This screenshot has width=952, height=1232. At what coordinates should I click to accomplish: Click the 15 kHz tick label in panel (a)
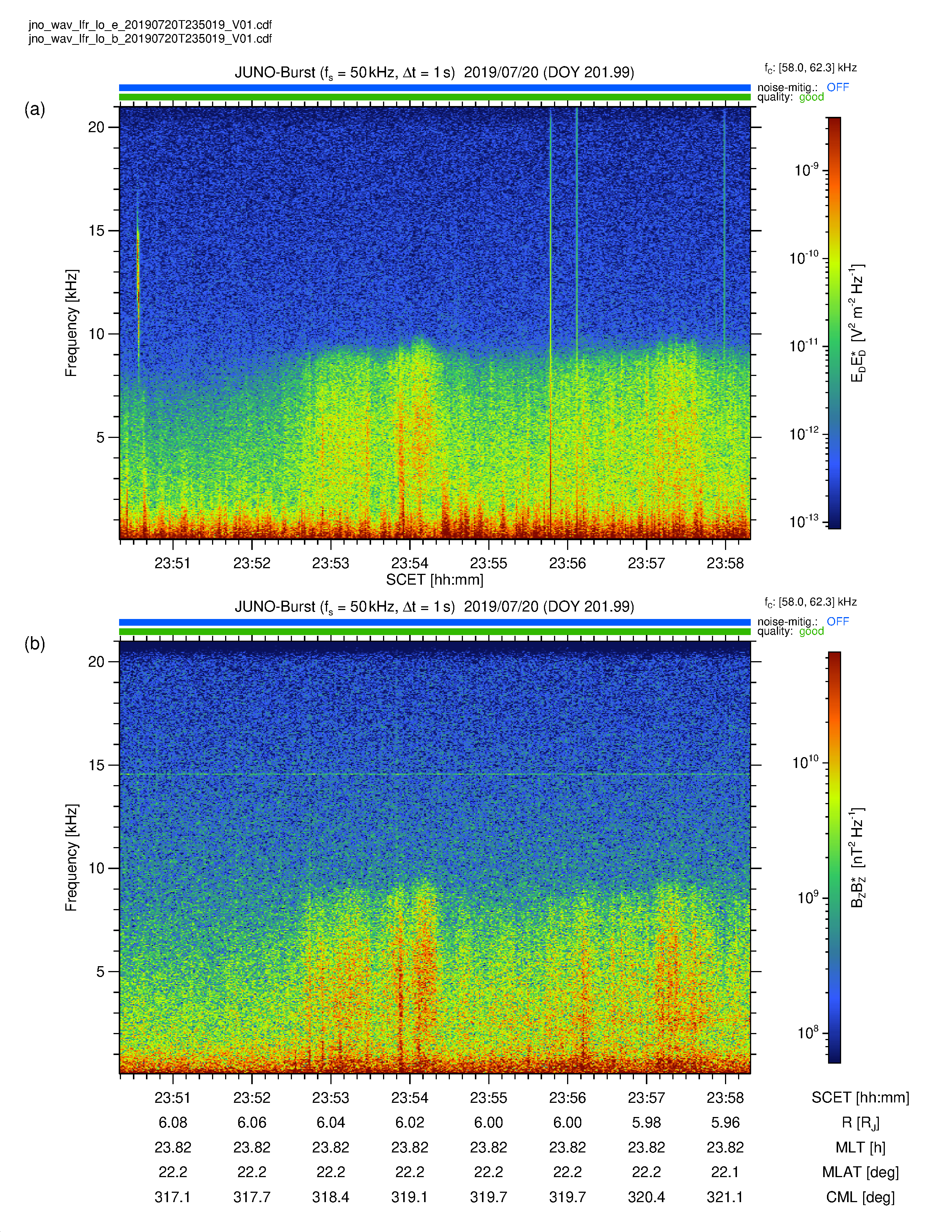(x=96, y=230)
